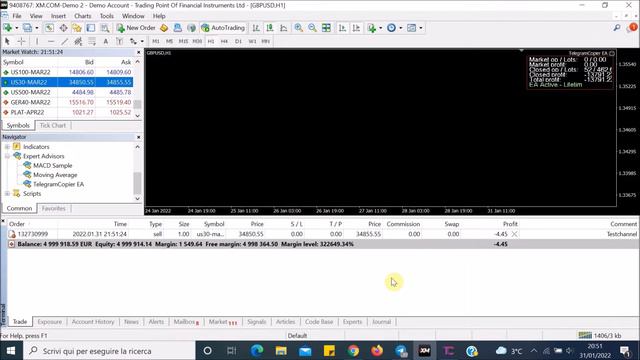Close order 132730999 with X button

pyautogui.click(x=514, y=234)
